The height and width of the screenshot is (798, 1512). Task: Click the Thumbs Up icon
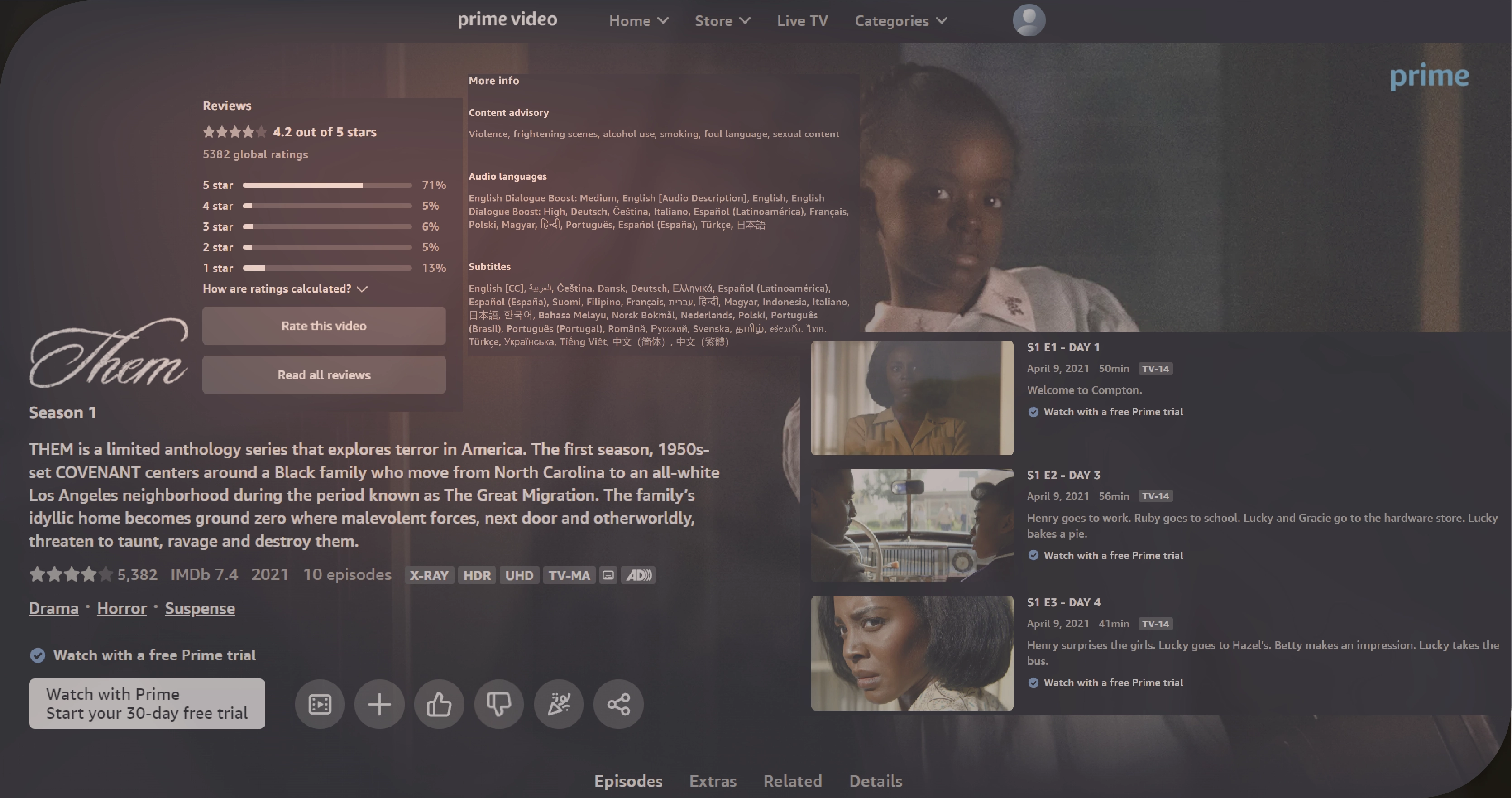pyautogui.click(x=439, y=703)
